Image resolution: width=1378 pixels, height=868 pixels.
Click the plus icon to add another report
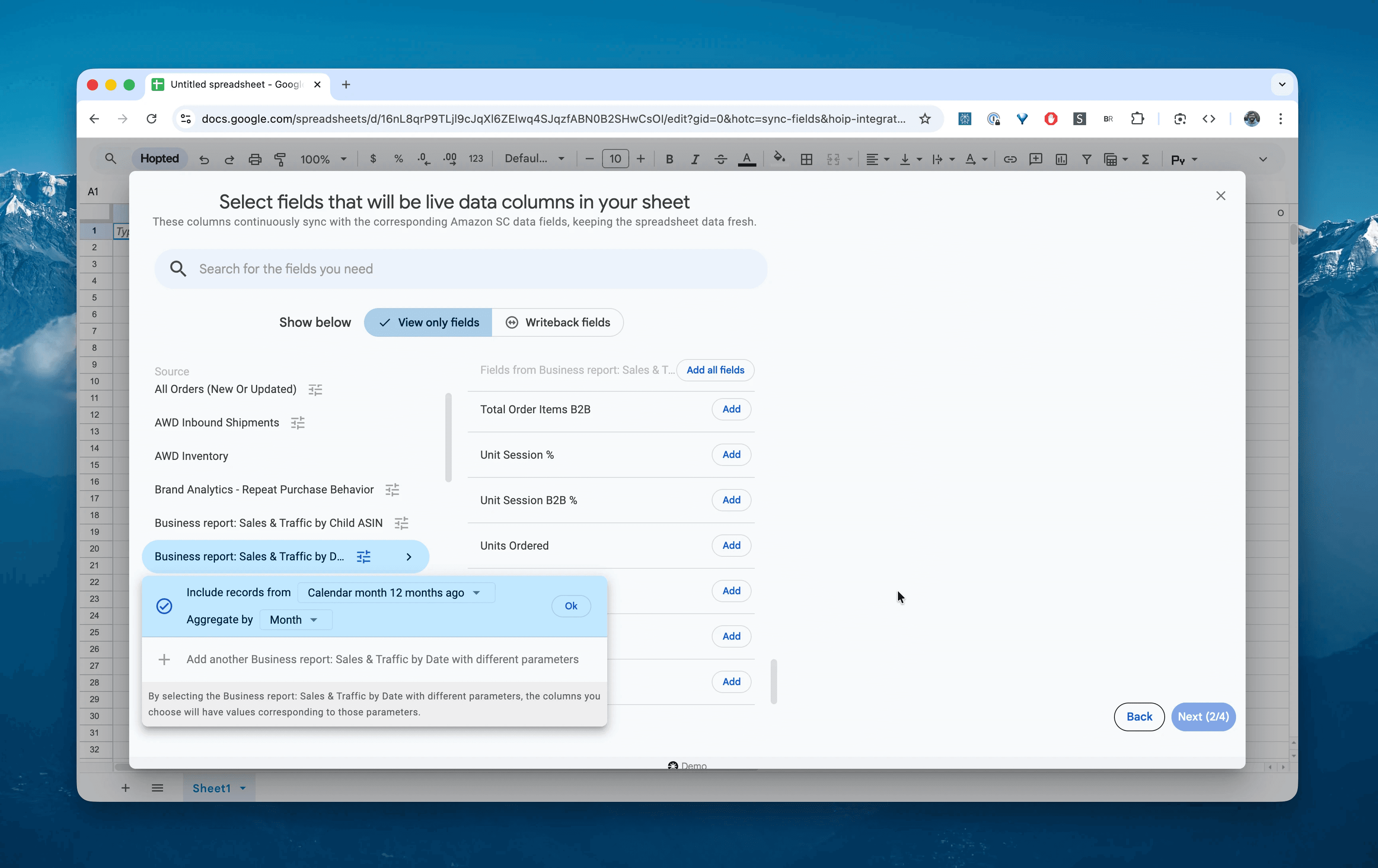click(x=164, y=659)
